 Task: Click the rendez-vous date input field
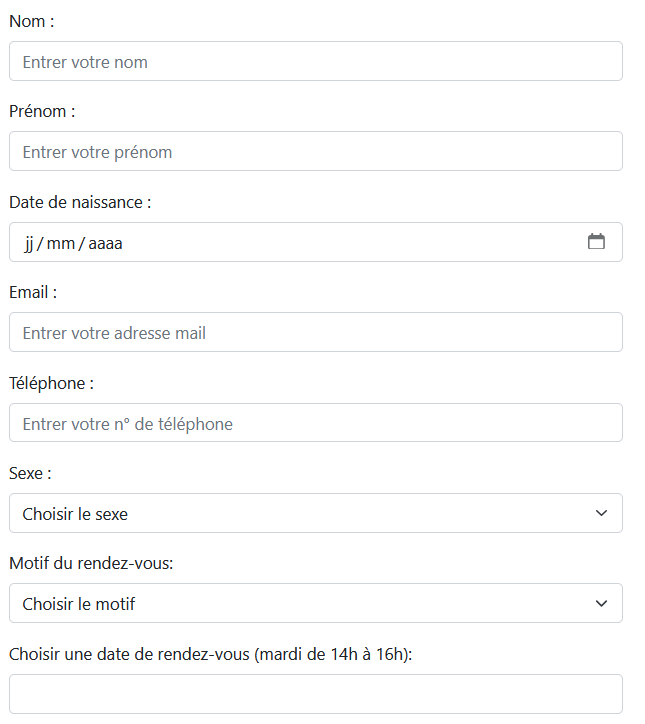click(316, 694)
